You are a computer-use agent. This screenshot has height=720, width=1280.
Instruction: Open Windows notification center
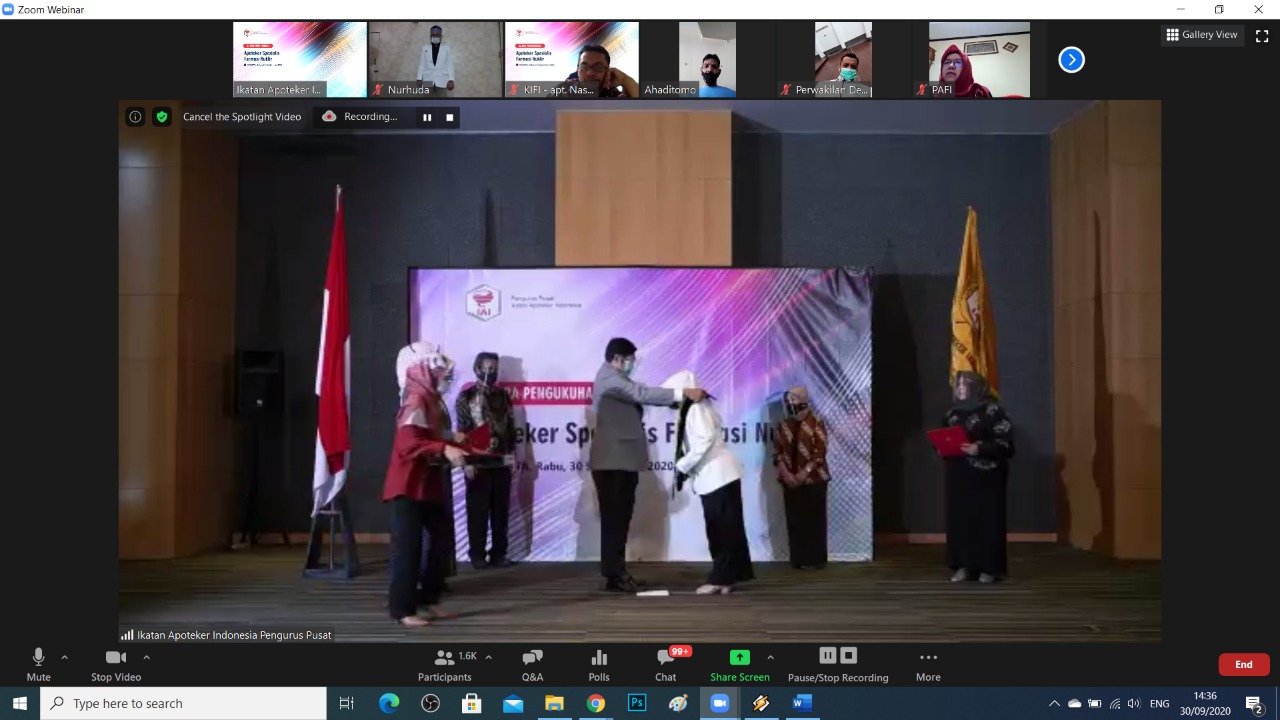pos(1255,703)
